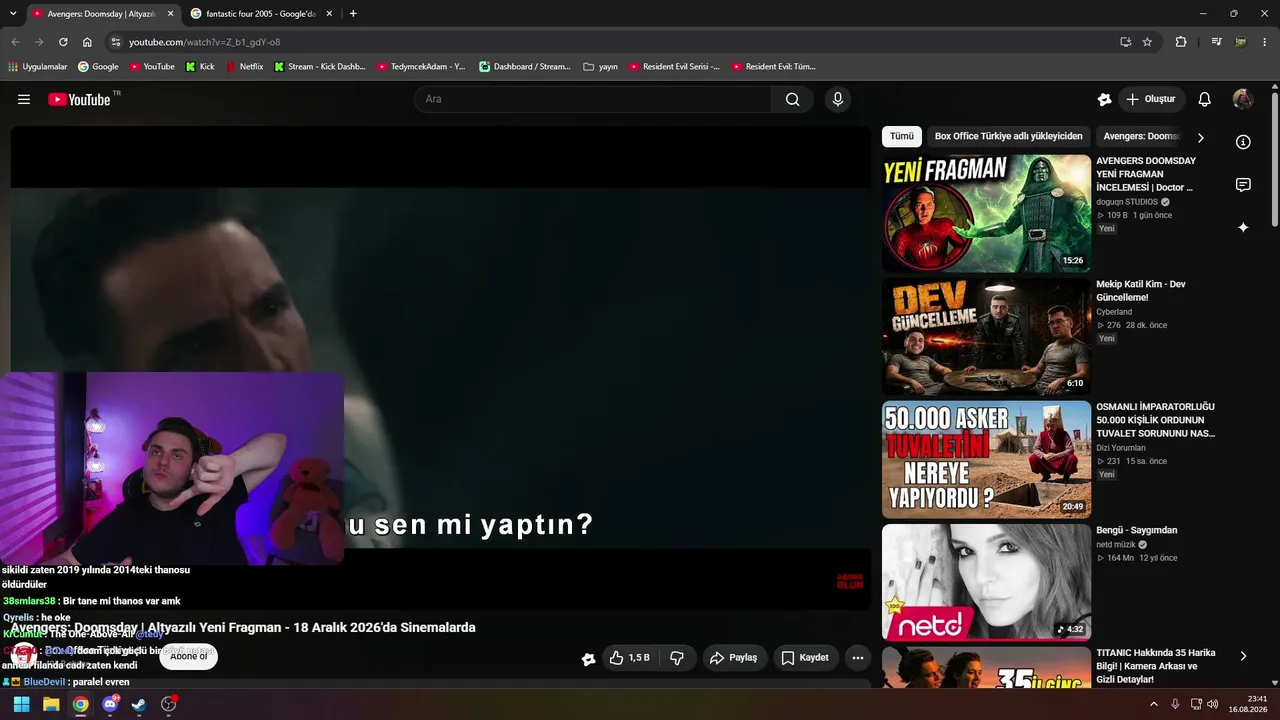Subscribe with the Abone ol button
The height and width of the screenshot is (720, 1280).
point(189,656)
